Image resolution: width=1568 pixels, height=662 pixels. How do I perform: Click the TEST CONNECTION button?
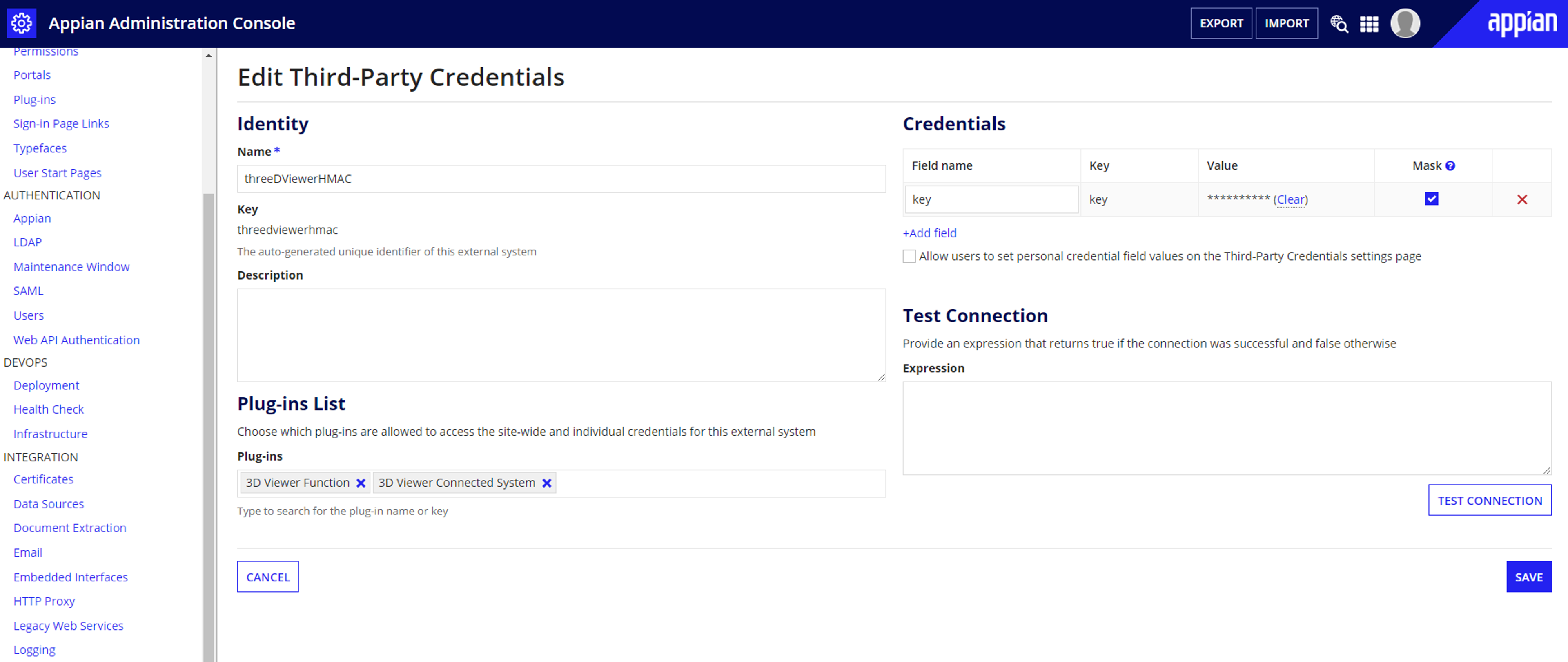[1490, 500]
